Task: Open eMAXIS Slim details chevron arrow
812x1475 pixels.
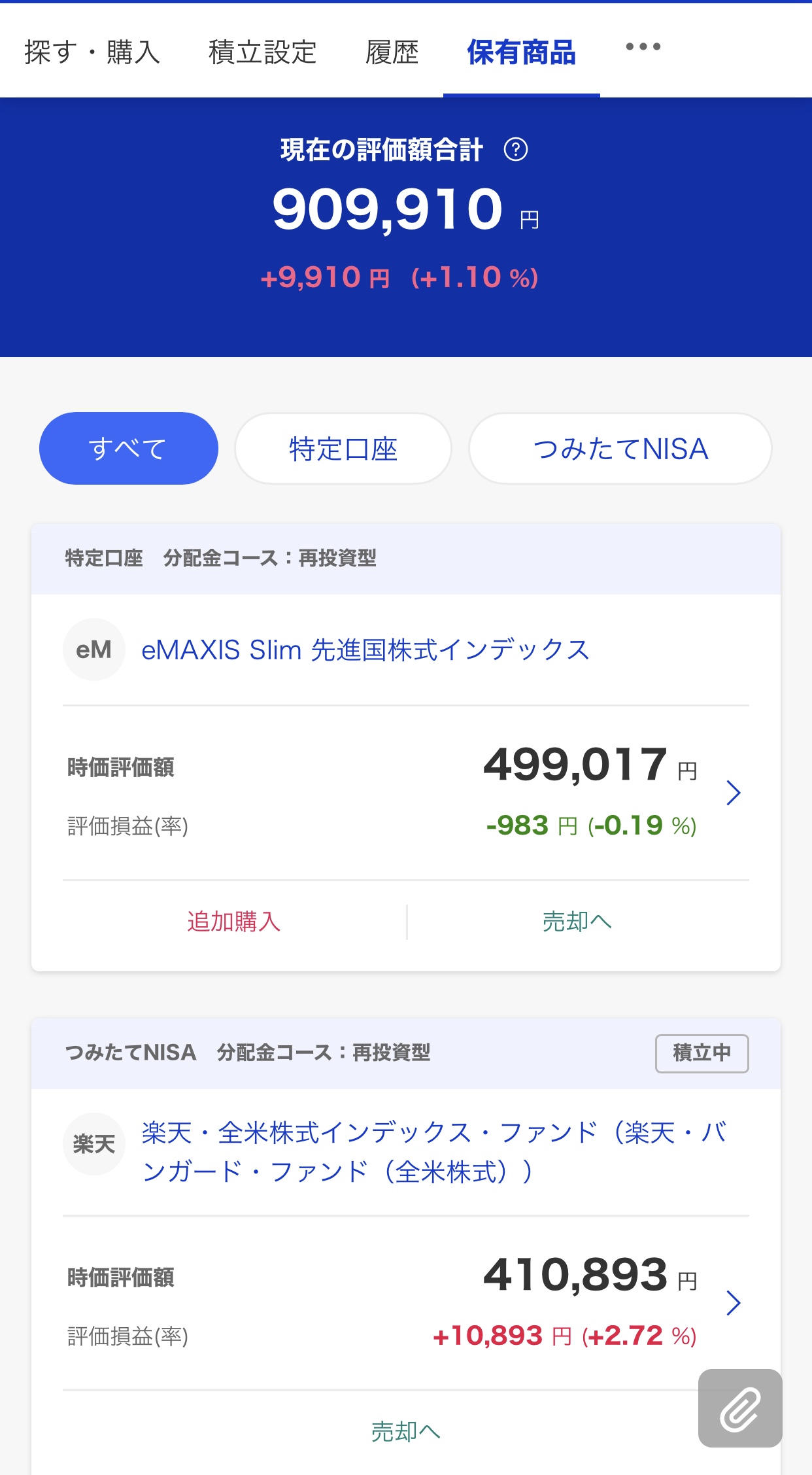Action: click(734, 793)
